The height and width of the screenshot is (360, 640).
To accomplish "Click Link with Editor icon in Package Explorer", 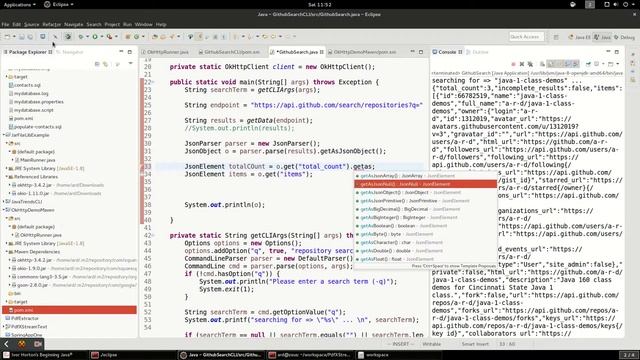I will [x=105, y=64].
